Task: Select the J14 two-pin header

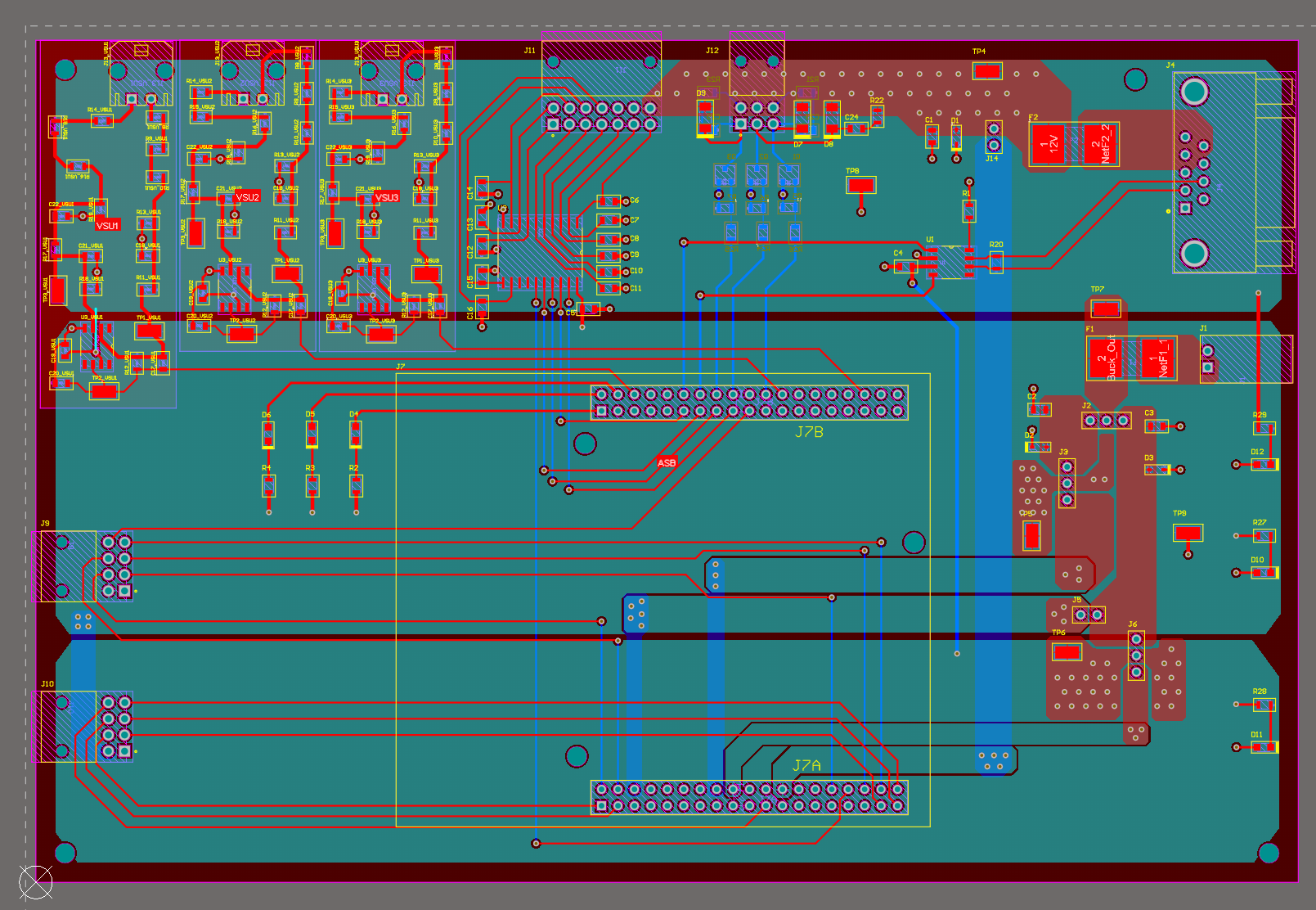Action: [994, 137]
